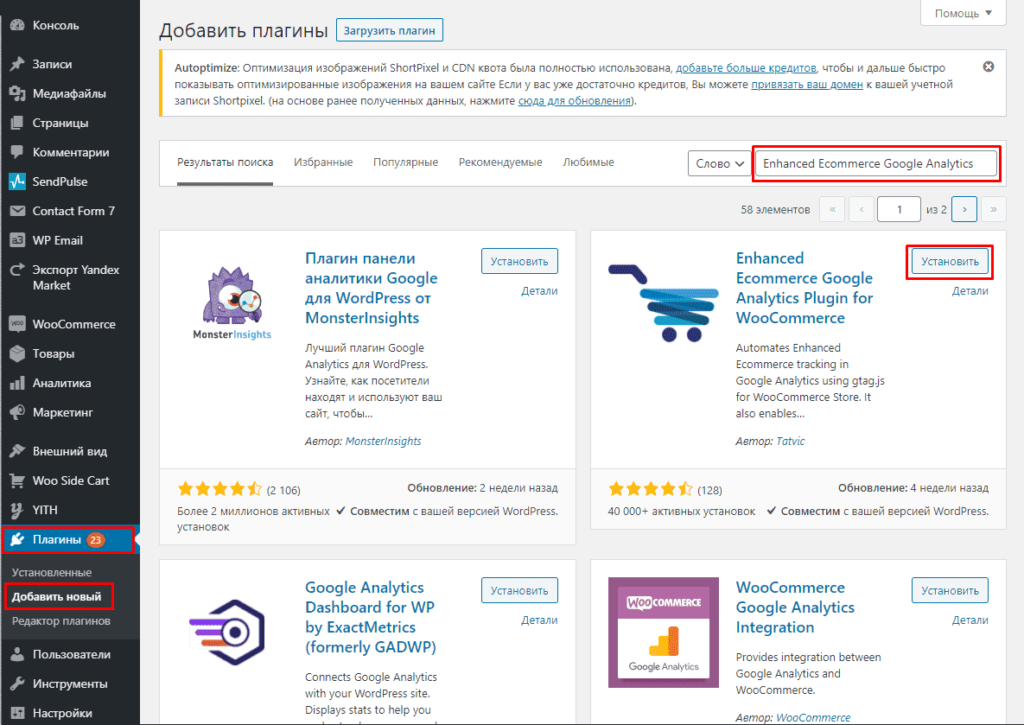Install the MonsterInsights plugin
1024x725 pixels.
coord(519,261)
